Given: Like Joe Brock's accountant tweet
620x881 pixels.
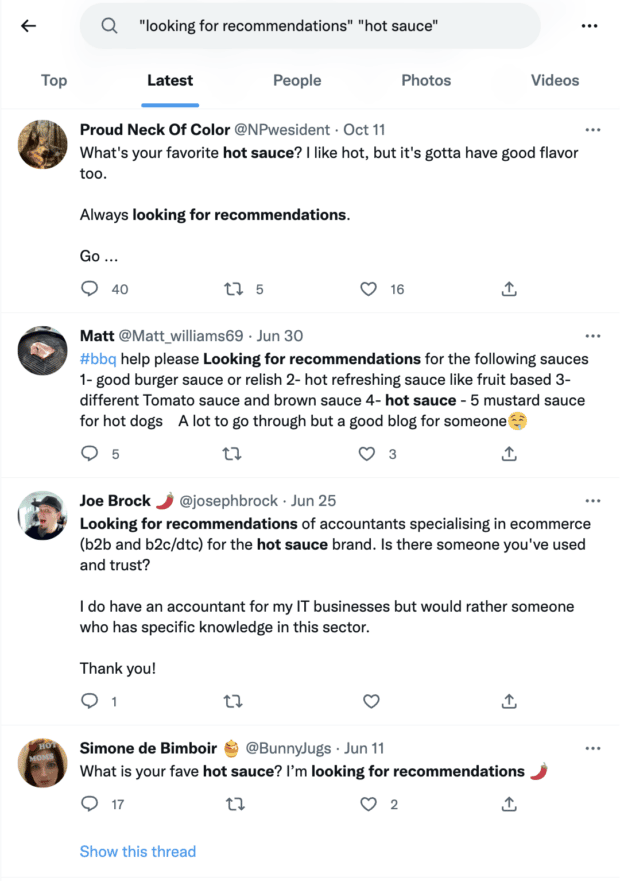Looking at the screenshot, I should coord(371,701).
